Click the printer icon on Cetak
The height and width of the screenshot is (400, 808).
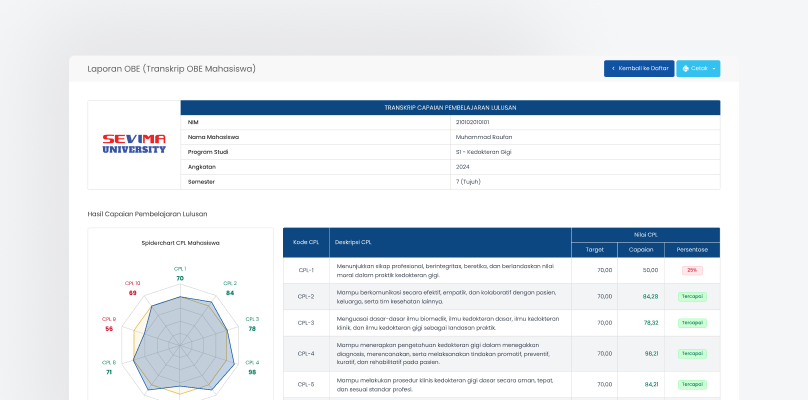(685, 69)
